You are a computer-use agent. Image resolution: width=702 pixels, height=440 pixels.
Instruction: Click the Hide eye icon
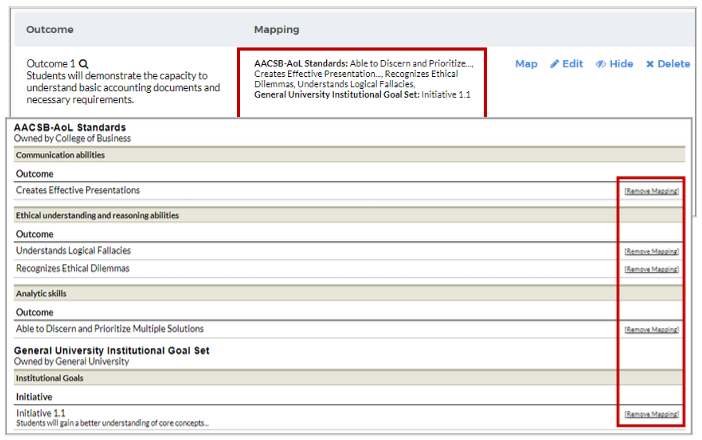click(601, 64)
